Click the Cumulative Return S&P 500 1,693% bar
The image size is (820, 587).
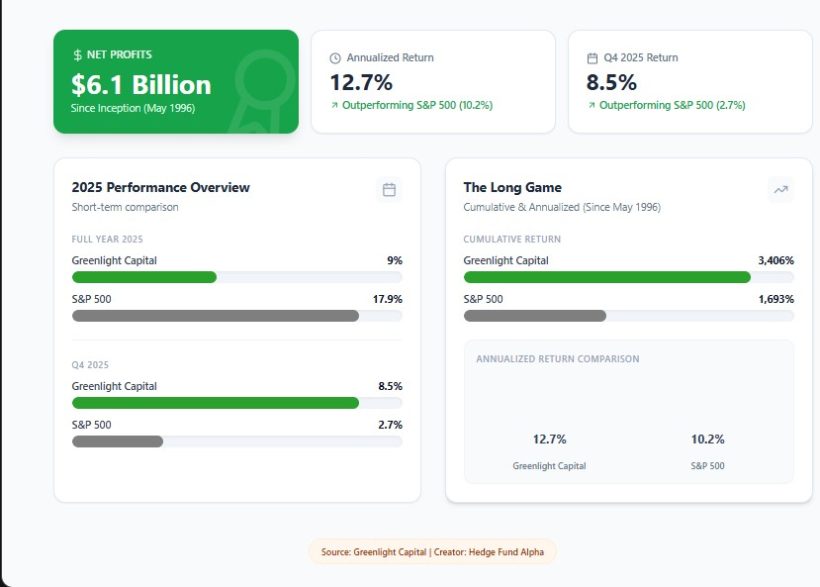[535, 316]
